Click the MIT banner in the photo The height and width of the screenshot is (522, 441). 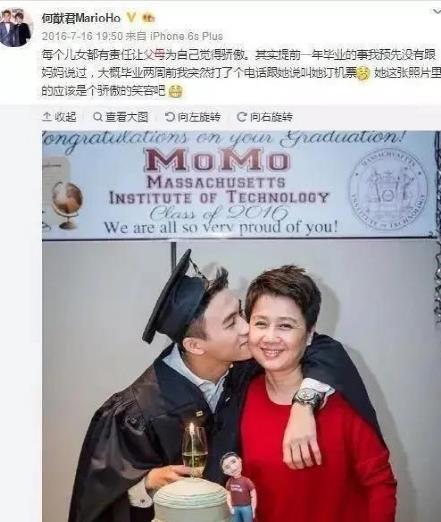(x=239, y=185)
